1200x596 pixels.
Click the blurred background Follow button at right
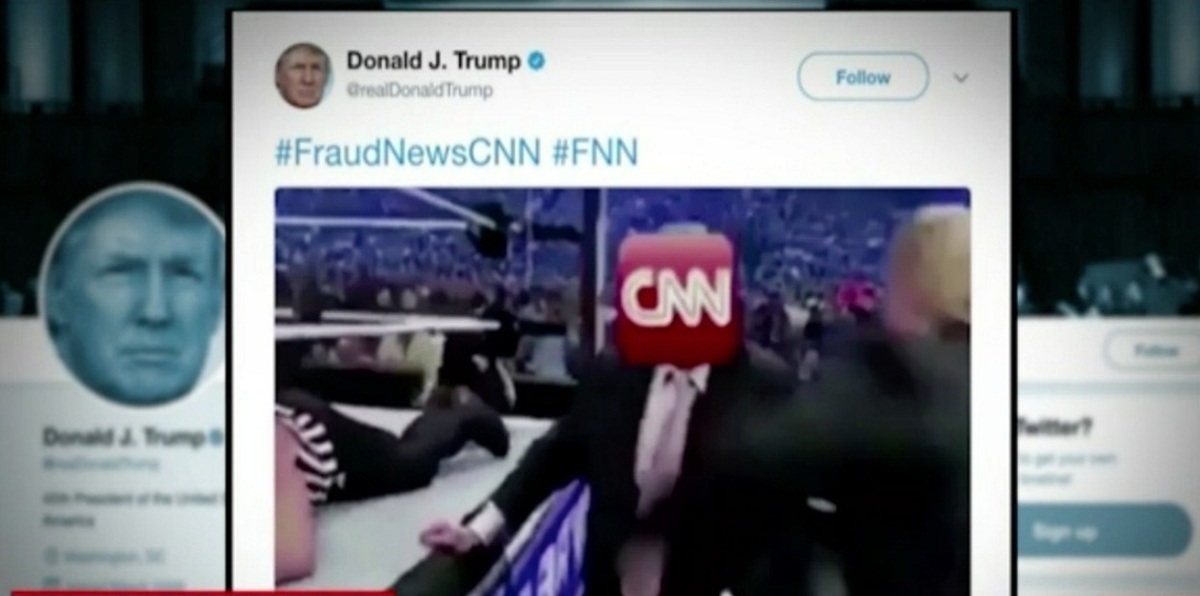(x=1152, y=351)
